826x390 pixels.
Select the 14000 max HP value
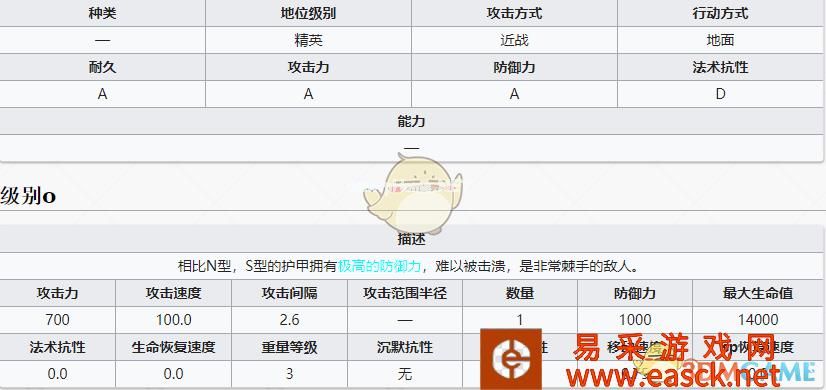pos(759,320)
